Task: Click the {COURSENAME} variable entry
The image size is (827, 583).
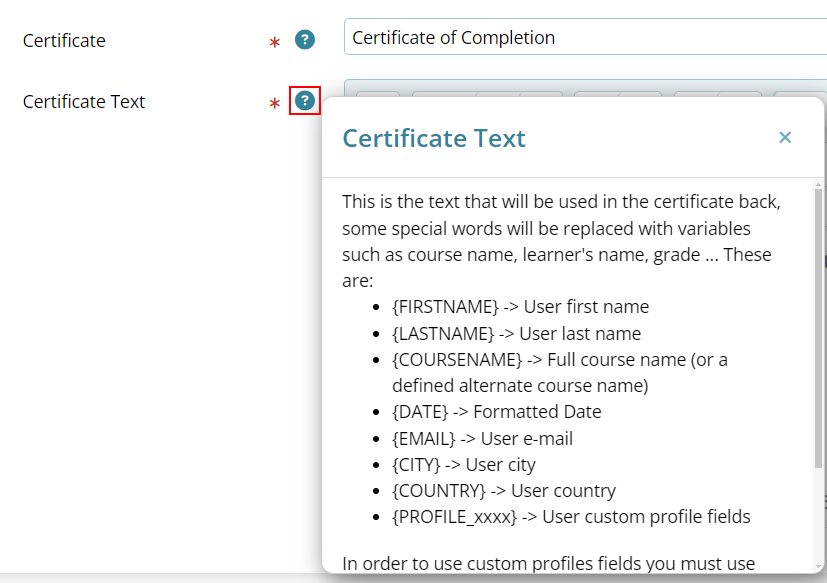Action: pyautogui.click(x=560, y=372)
